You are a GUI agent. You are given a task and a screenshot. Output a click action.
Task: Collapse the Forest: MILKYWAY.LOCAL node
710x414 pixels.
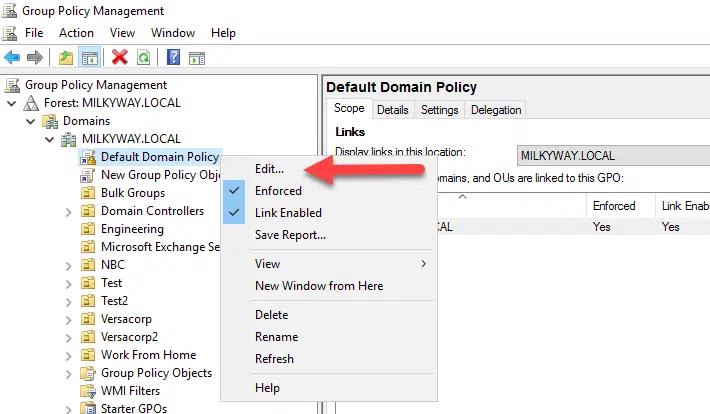(12, 104)
